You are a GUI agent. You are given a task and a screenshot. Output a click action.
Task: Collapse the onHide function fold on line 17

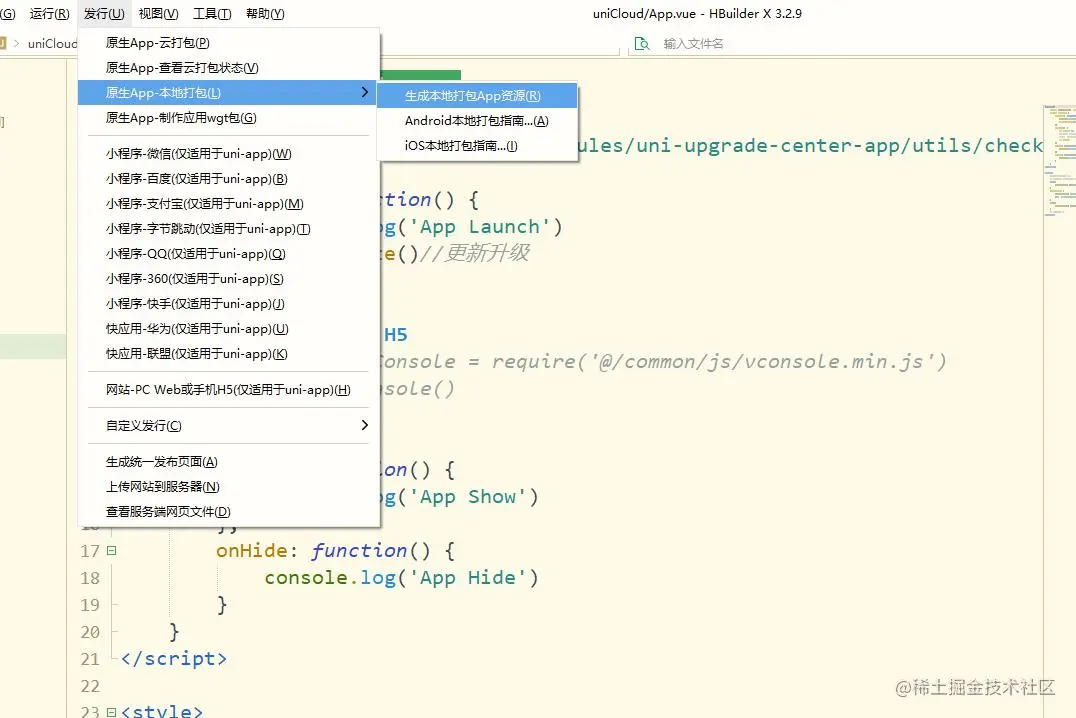(x=112, y=551)
